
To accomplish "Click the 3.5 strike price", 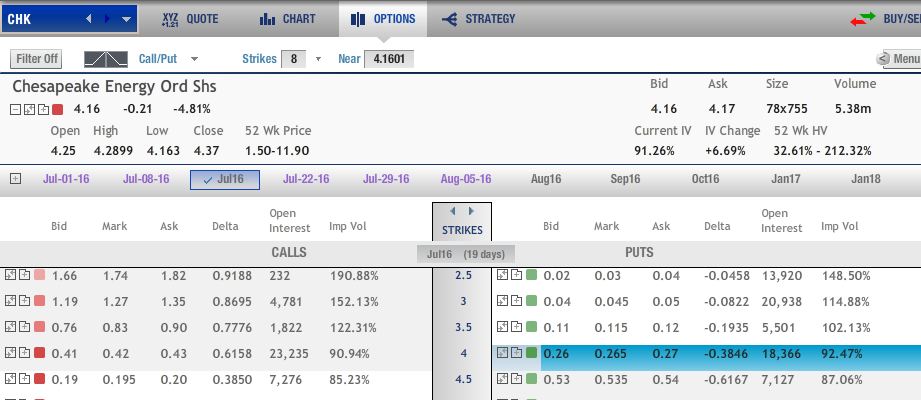I will click(463, 327).
